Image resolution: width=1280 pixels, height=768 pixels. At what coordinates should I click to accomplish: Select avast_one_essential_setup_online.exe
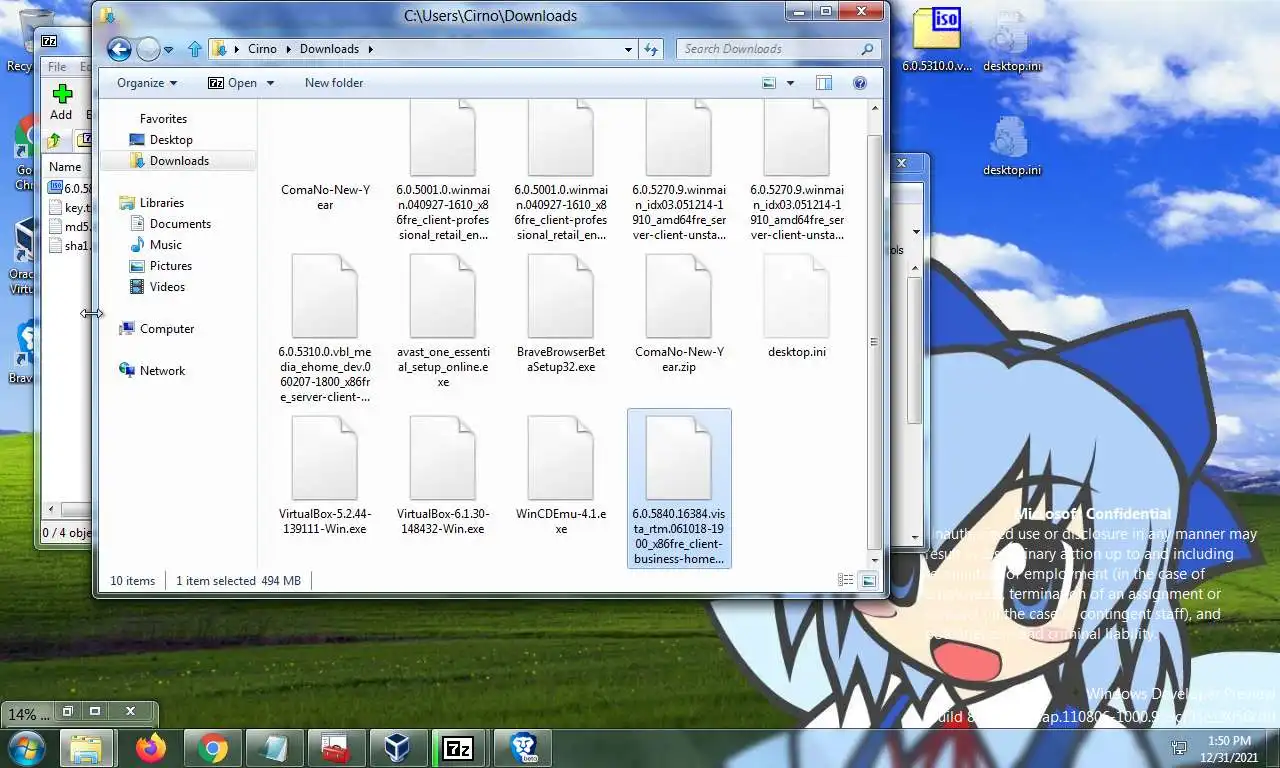click(x=443, y=320)
